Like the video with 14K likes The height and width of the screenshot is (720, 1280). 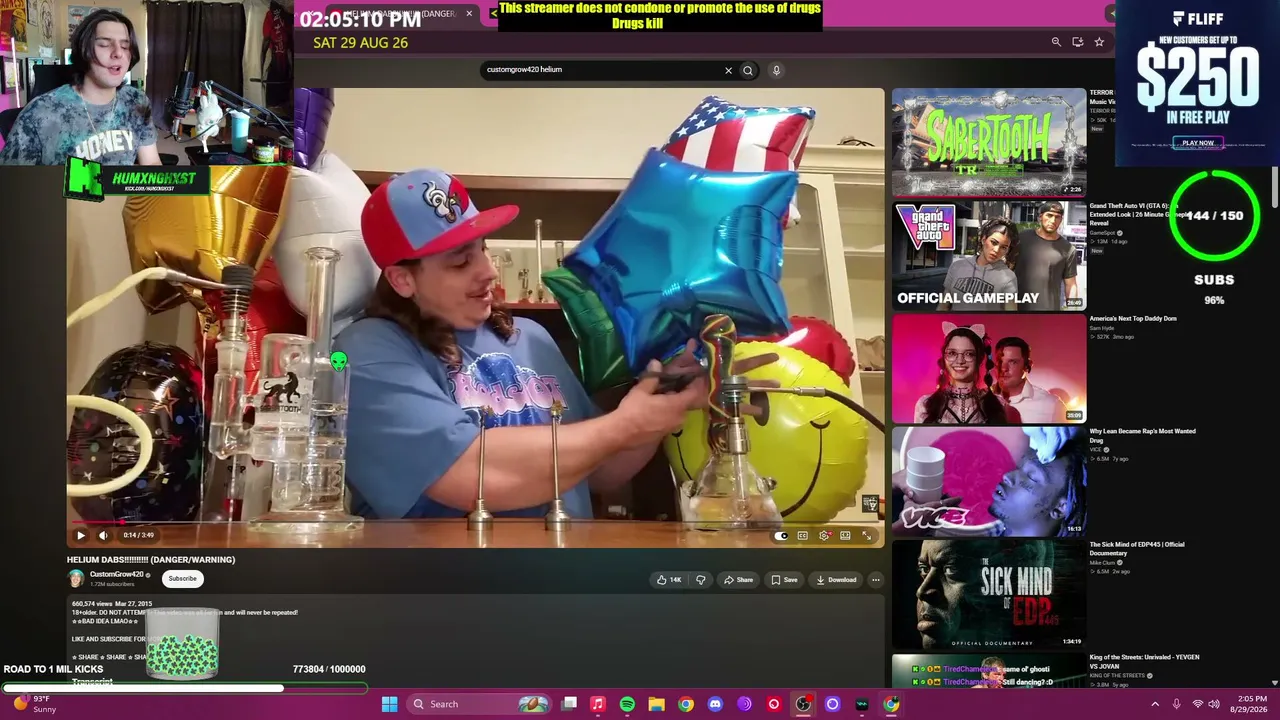pyautogui.click(x=669, y=580)
